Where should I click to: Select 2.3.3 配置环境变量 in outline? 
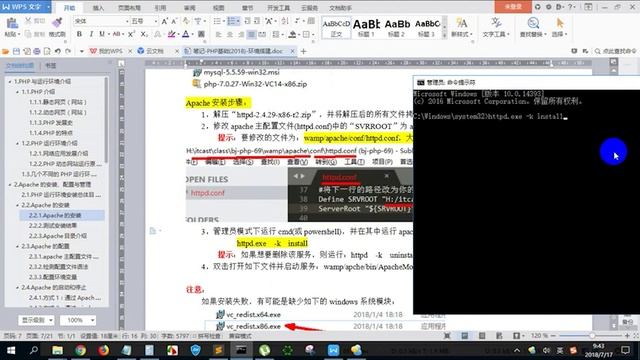pos(53,277)
